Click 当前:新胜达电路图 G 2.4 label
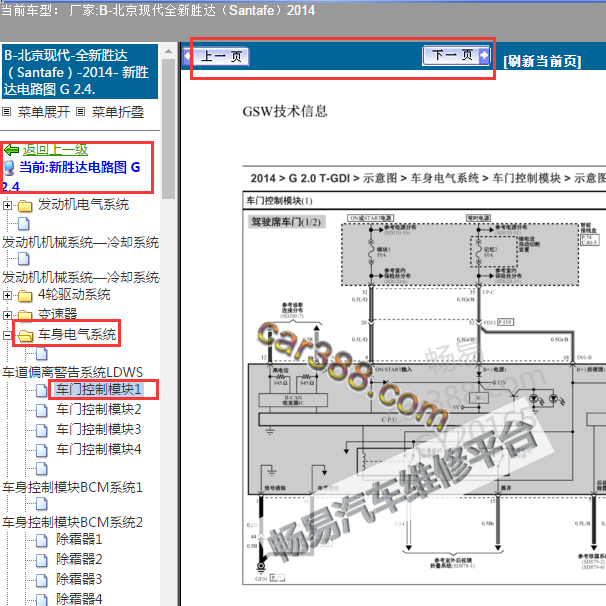The image size is (606, 606). pos(71,176)
